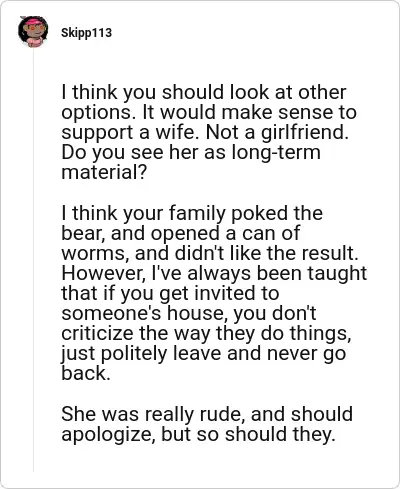Click the word 'material?' in first paragraph
Image resolution: width=400 pixels, height=489 pixels.
(x=104, y=172)
